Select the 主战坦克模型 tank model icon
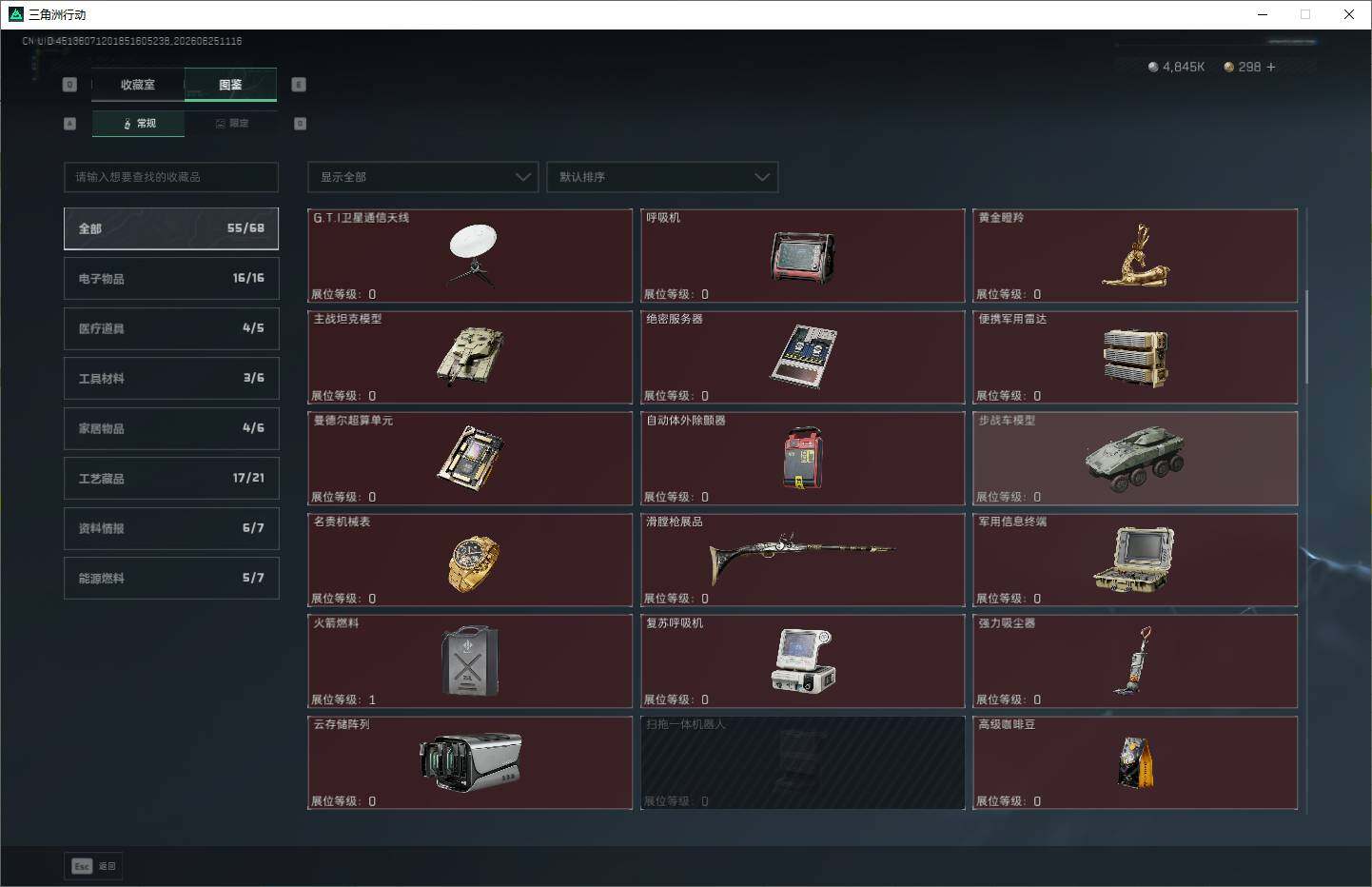The width and height of the screenshot is (1372, 887). (470, 356)
